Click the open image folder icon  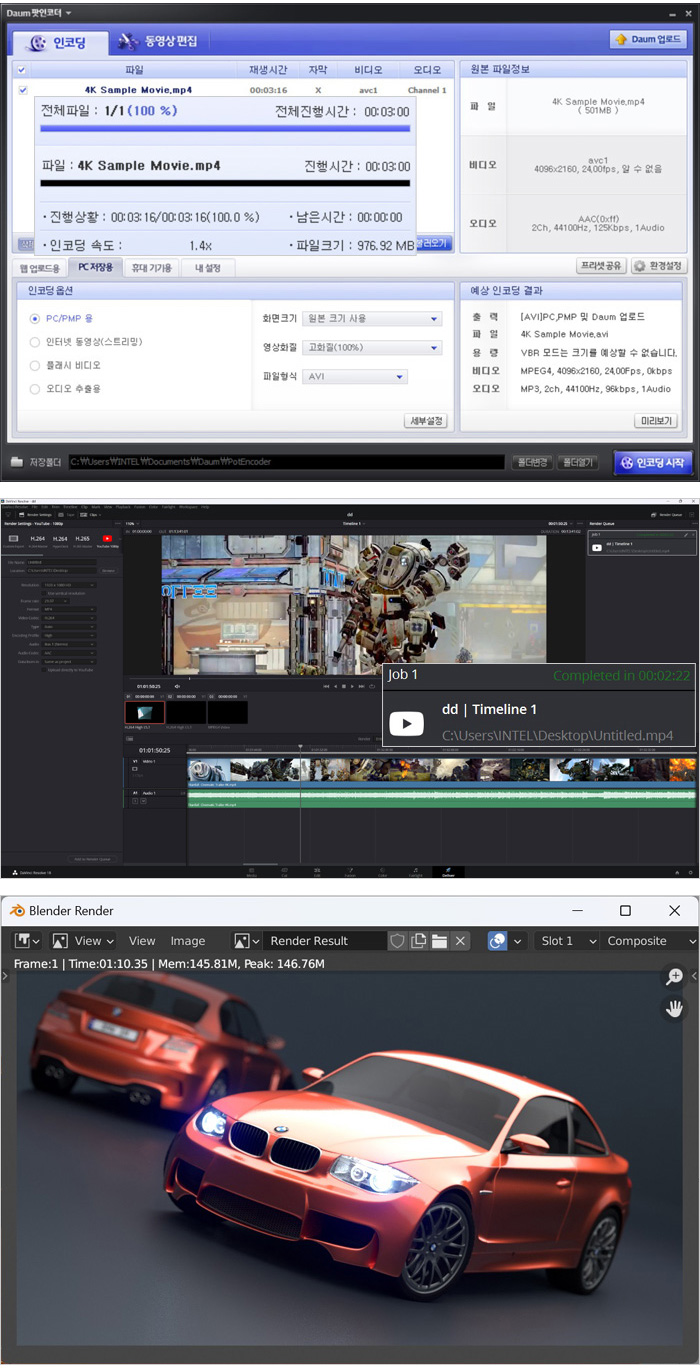[x=439, y=941]
